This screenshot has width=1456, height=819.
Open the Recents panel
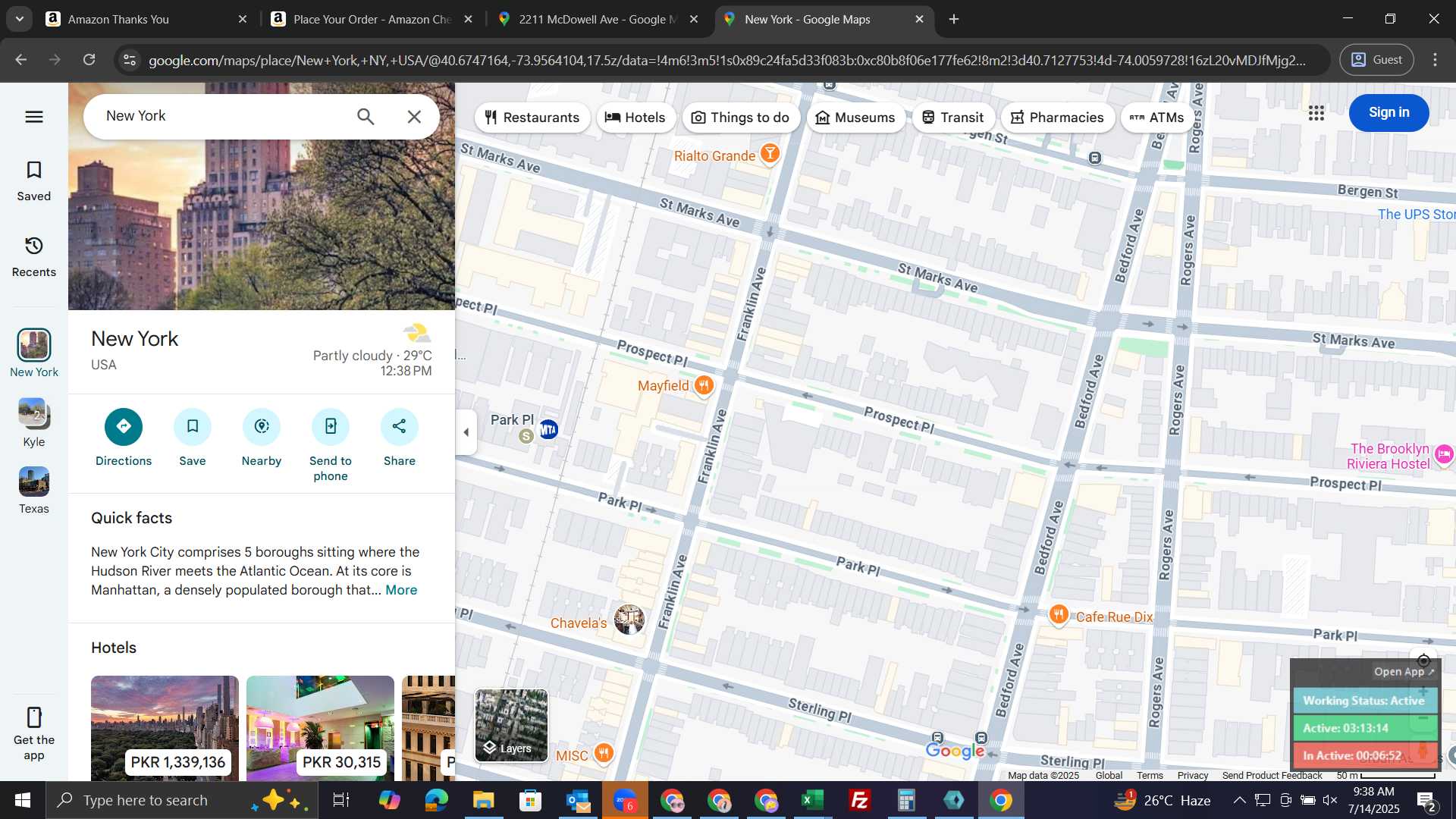[x=34, y=257]
